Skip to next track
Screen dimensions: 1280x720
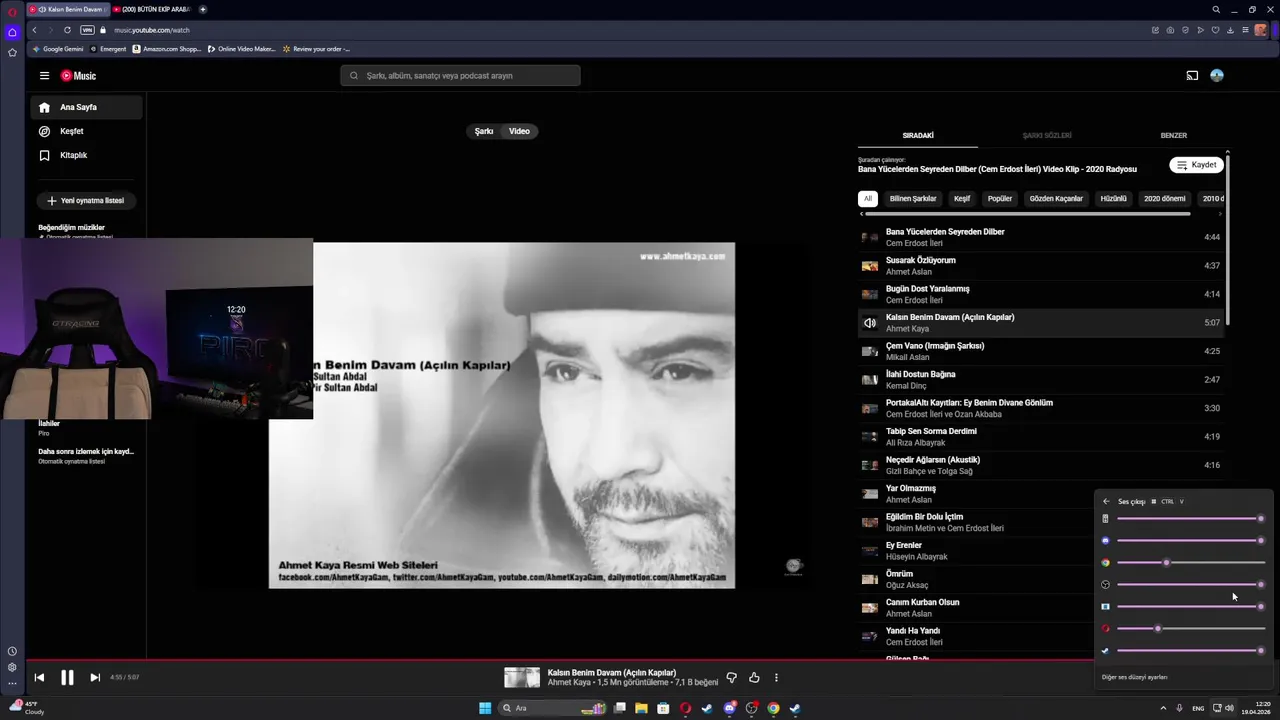95,677
